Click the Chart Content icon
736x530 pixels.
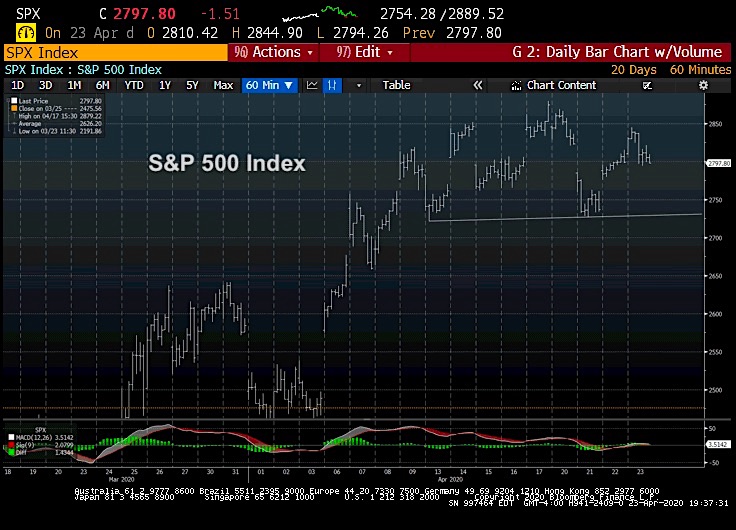click(516, 85)
